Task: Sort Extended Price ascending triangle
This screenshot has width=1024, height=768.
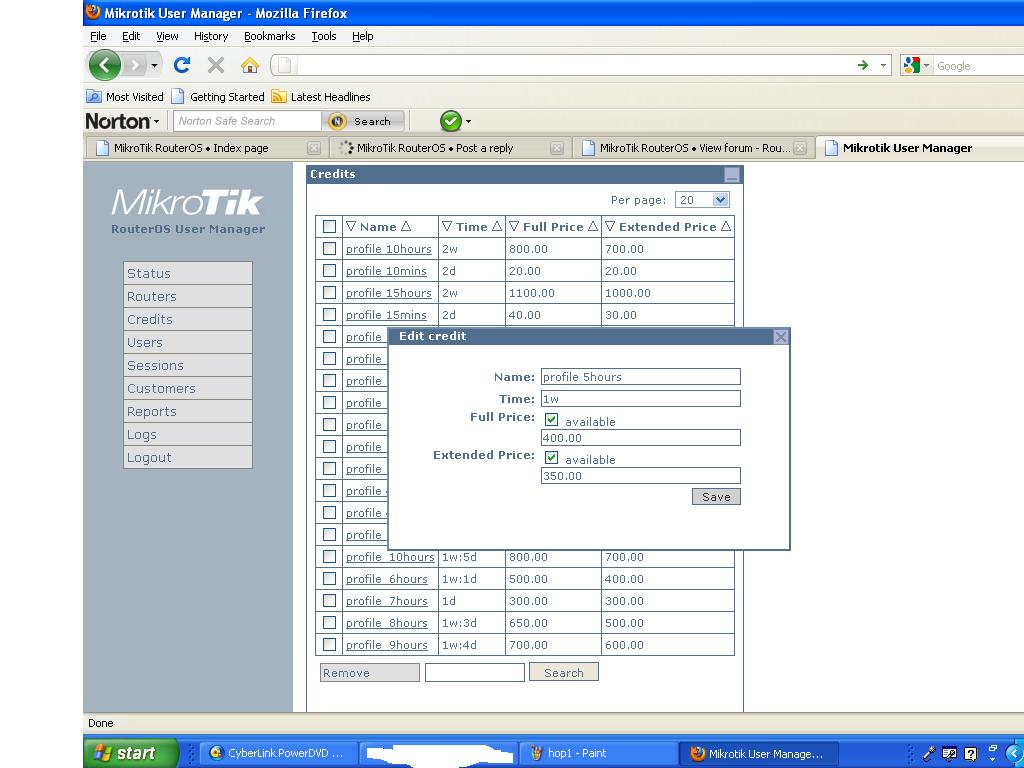Action: click(x=726, y=227)
